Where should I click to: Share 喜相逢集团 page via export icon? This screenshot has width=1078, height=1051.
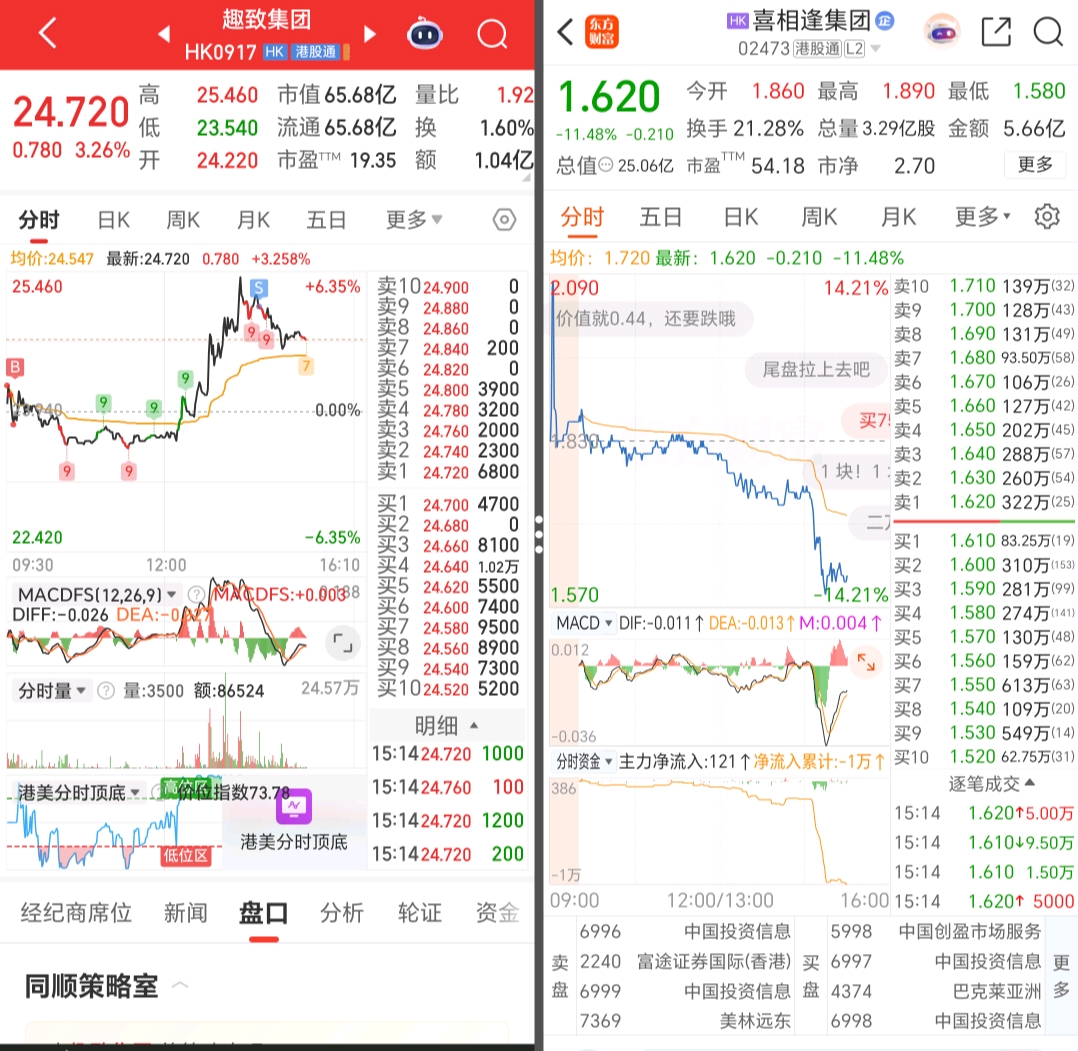click(x=996, y=32)
